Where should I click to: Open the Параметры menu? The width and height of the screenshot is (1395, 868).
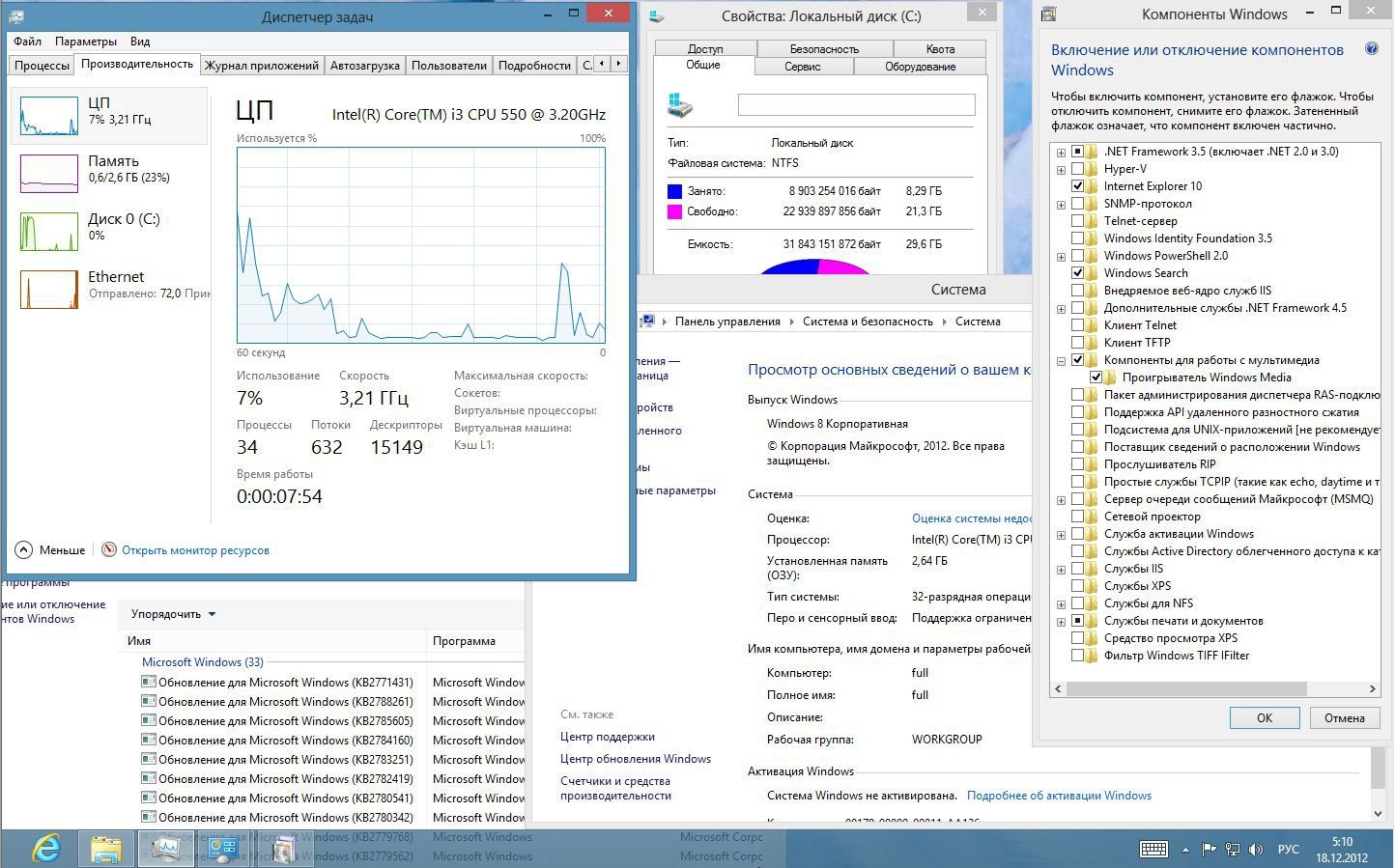pos(86,42)
